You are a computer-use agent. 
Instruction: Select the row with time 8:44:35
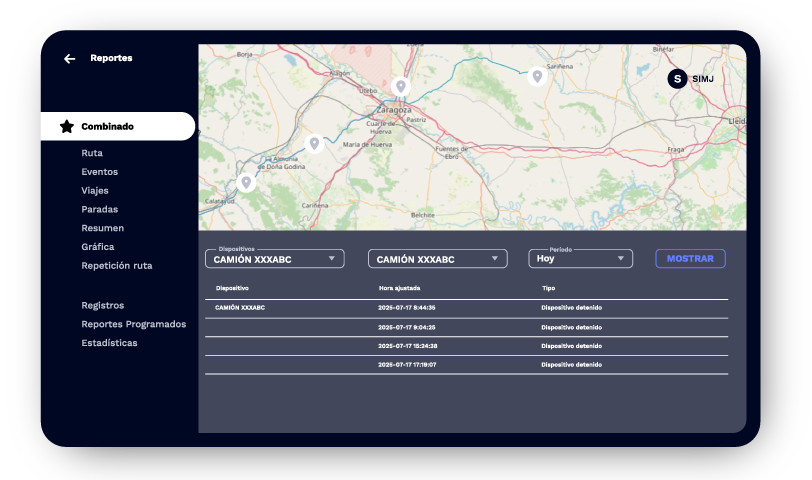tap(466, 308)
